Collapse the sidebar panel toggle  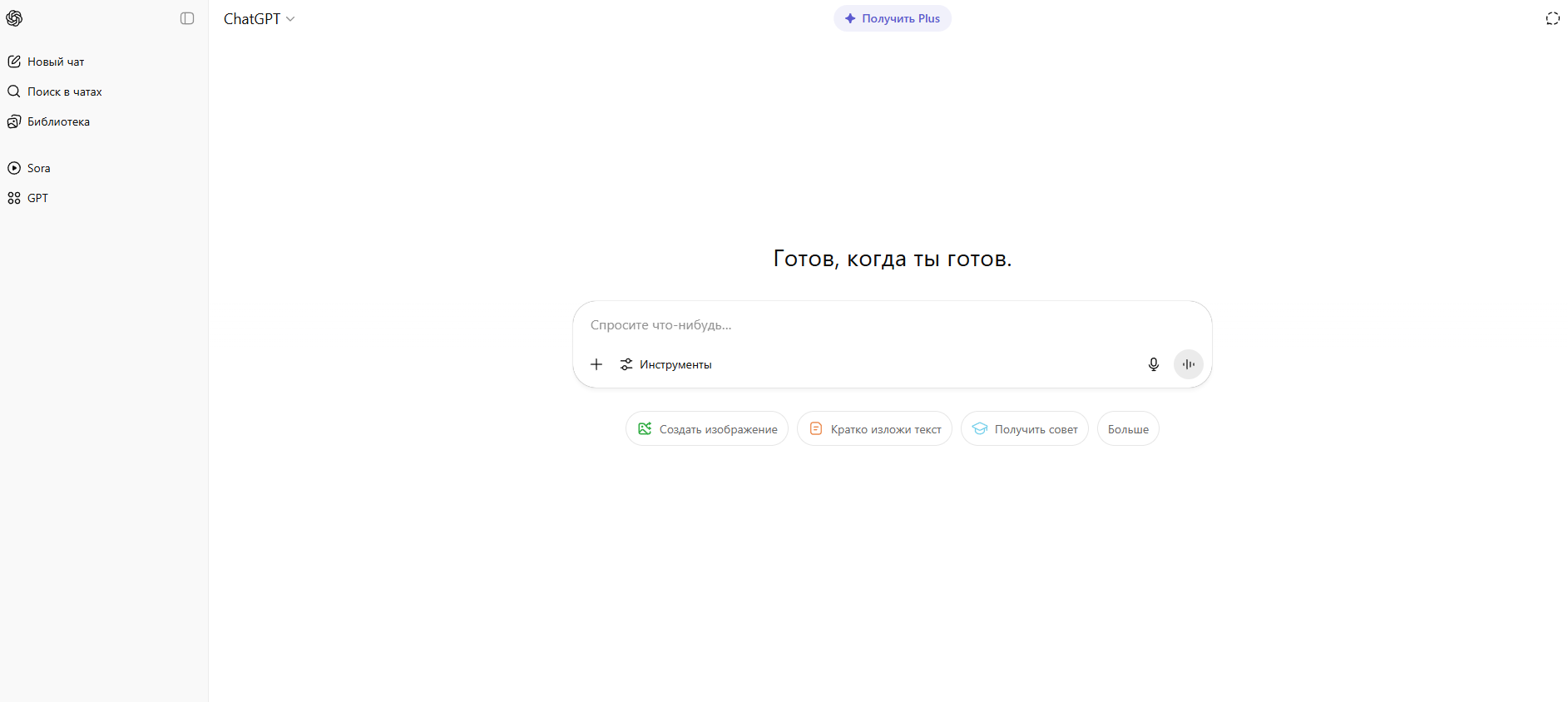coord(187,18)
